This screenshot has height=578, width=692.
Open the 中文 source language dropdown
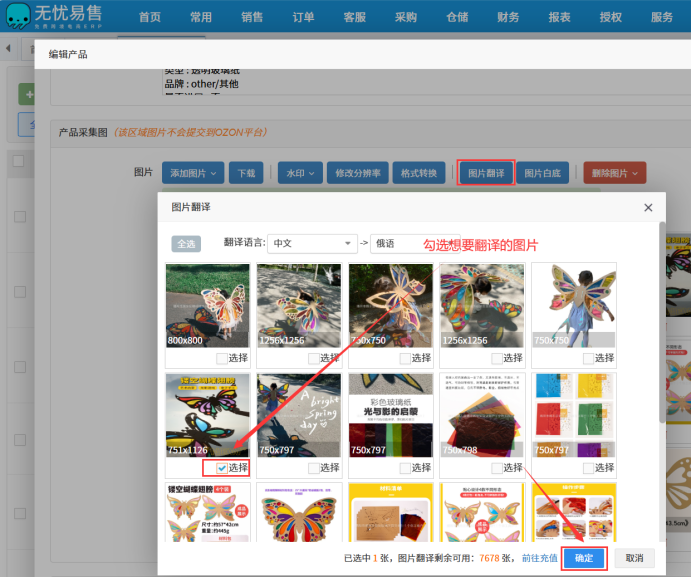pos(312,244)
